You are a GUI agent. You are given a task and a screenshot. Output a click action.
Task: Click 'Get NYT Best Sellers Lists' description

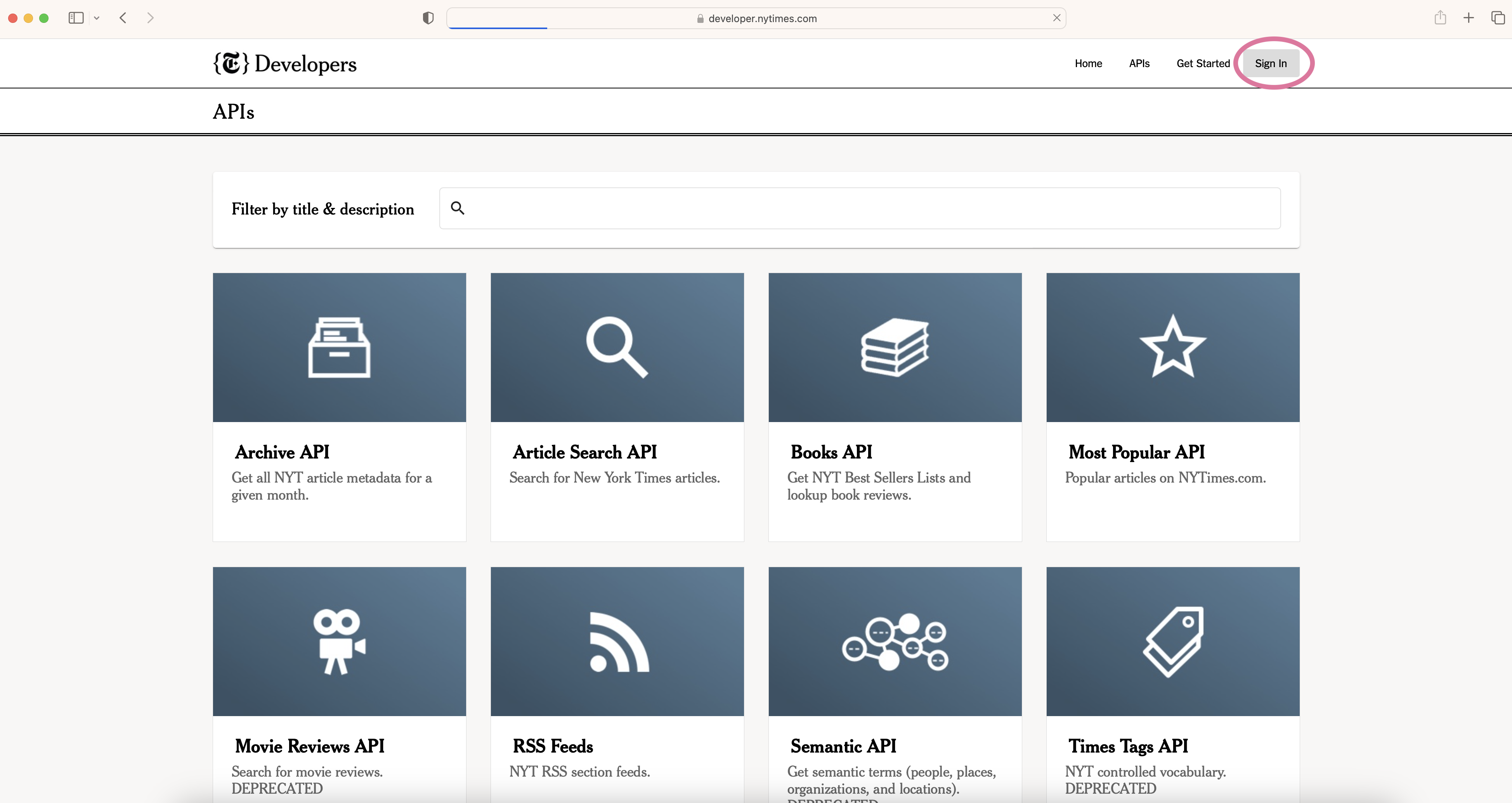pyautogui.click(x=879, y=486)
